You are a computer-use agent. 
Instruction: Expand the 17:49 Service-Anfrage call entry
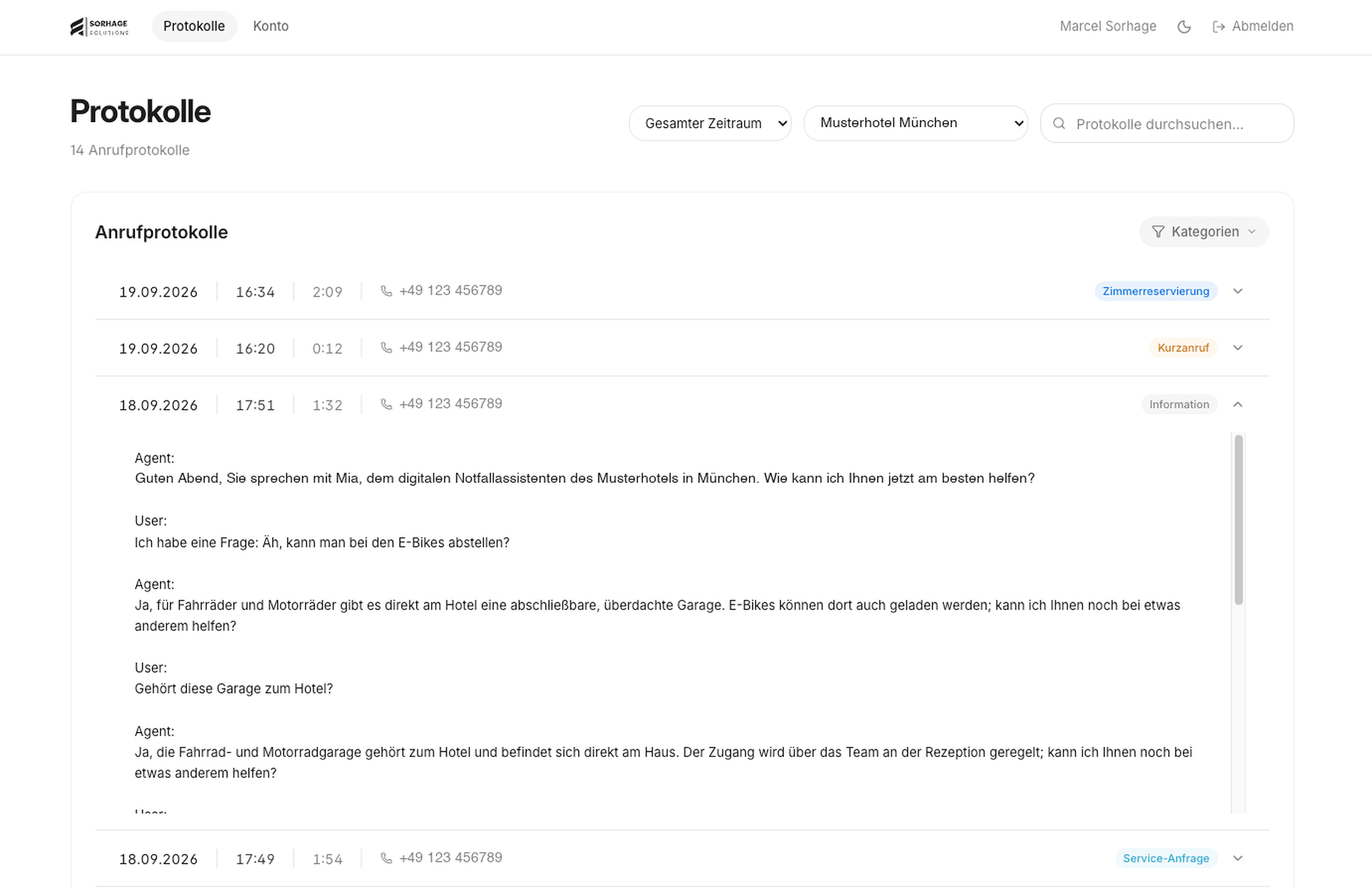[1238, 858]
